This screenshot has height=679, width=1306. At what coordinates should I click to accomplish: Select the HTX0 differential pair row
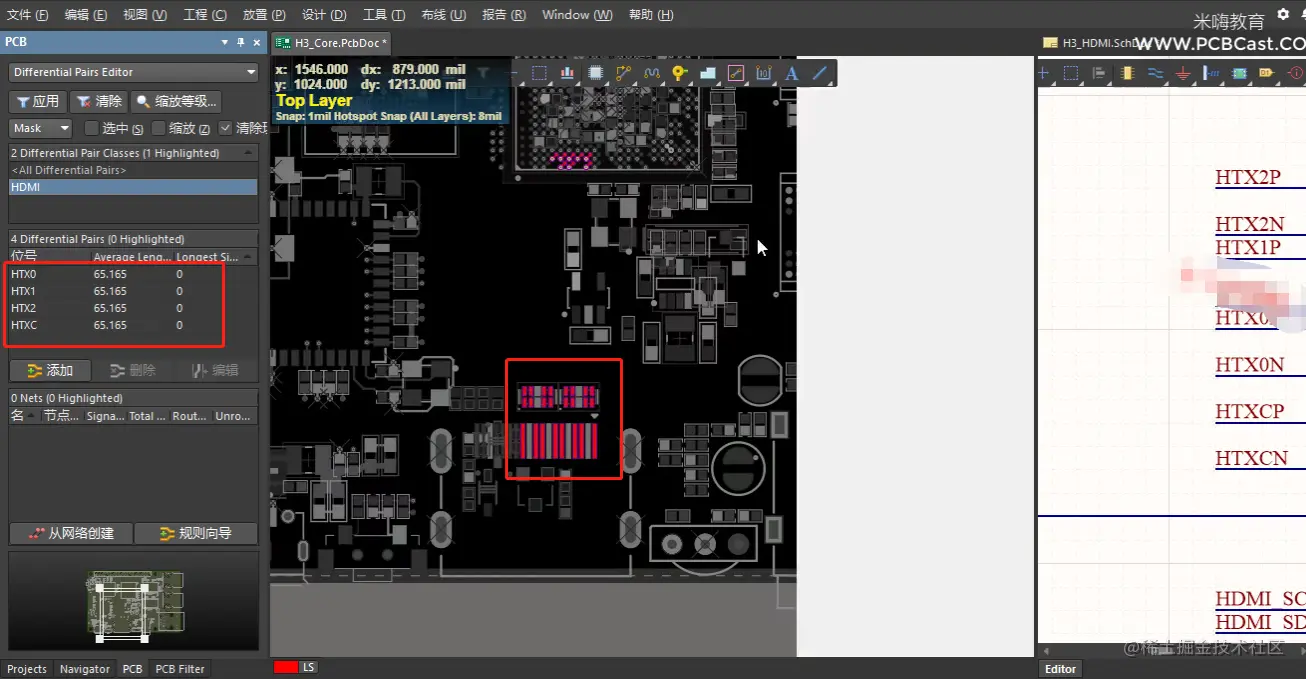(134, 273)
